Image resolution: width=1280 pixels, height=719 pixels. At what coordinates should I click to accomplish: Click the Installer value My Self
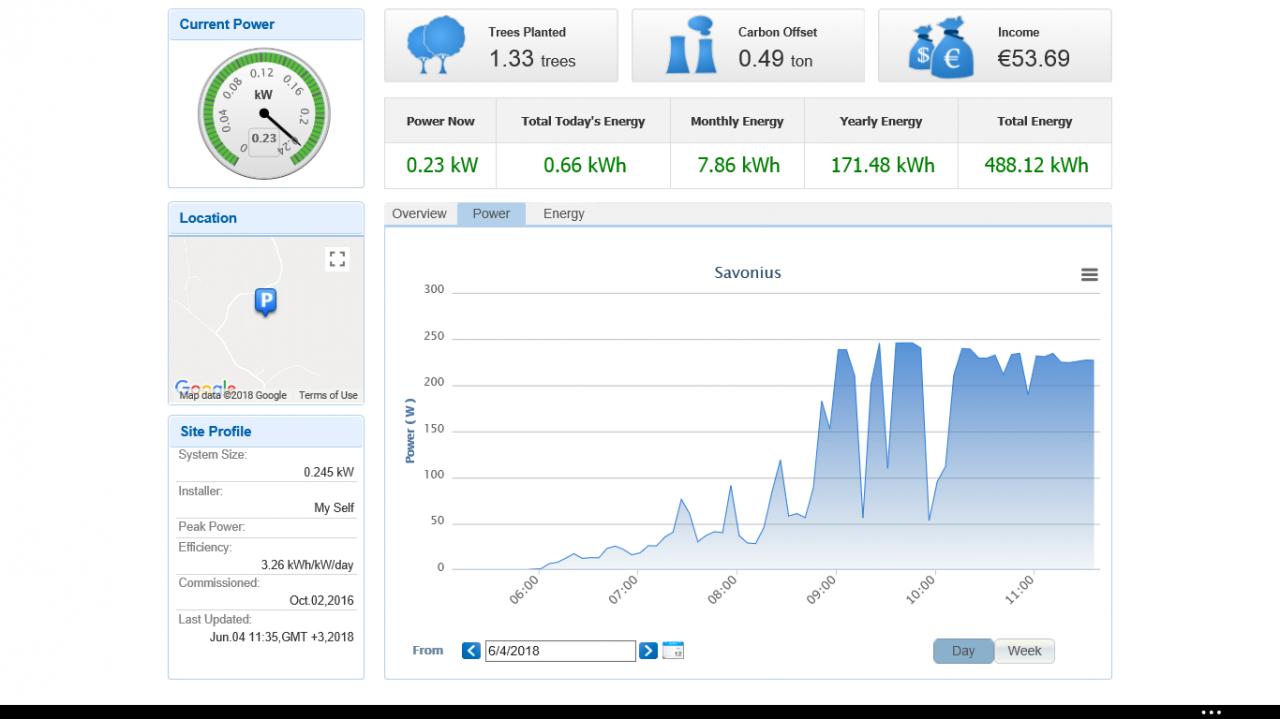pyautogui.click(x=334, y=508)
